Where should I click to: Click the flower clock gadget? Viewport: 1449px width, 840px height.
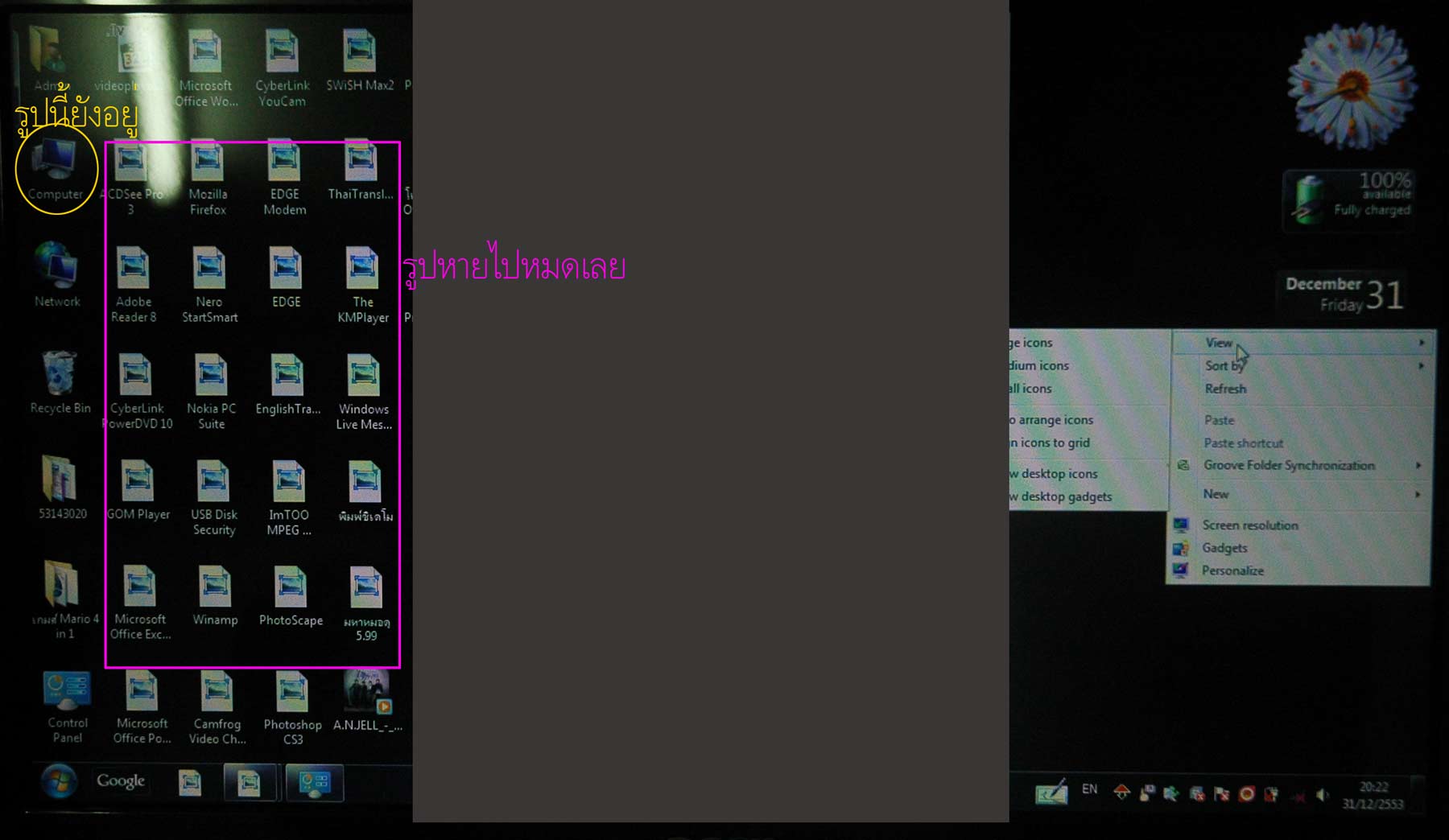1353,85
